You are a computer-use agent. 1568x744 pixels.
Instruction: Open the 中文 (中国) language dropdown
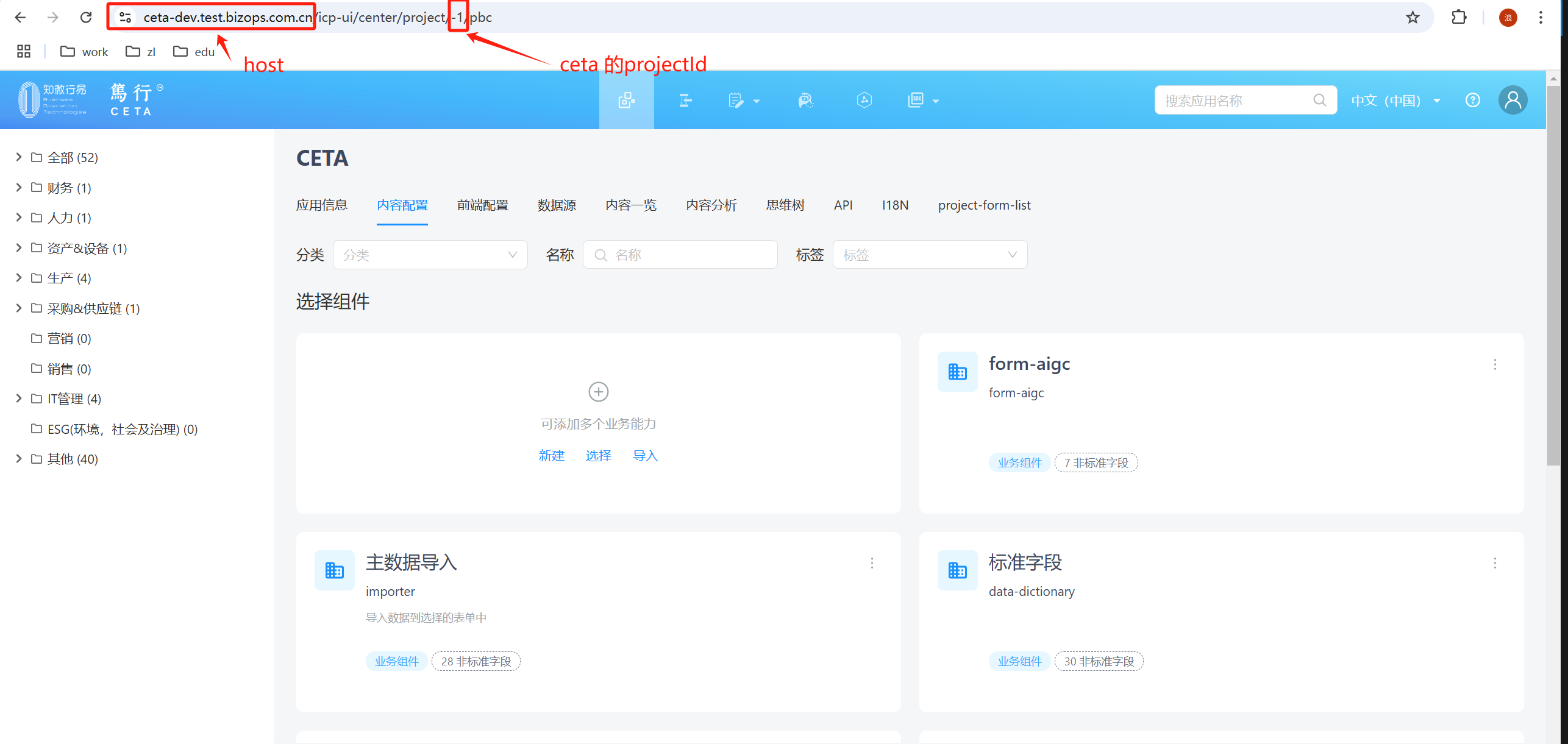[x=1395, y=100]
